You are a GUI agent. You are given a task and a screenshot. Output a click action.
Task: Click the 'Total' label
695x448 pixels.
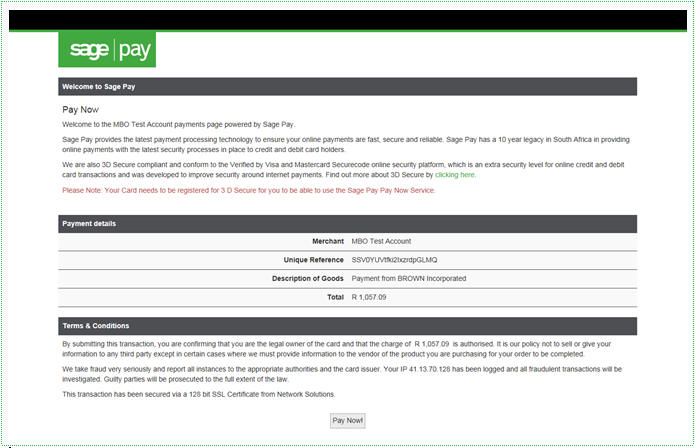[x=336, y=297]
